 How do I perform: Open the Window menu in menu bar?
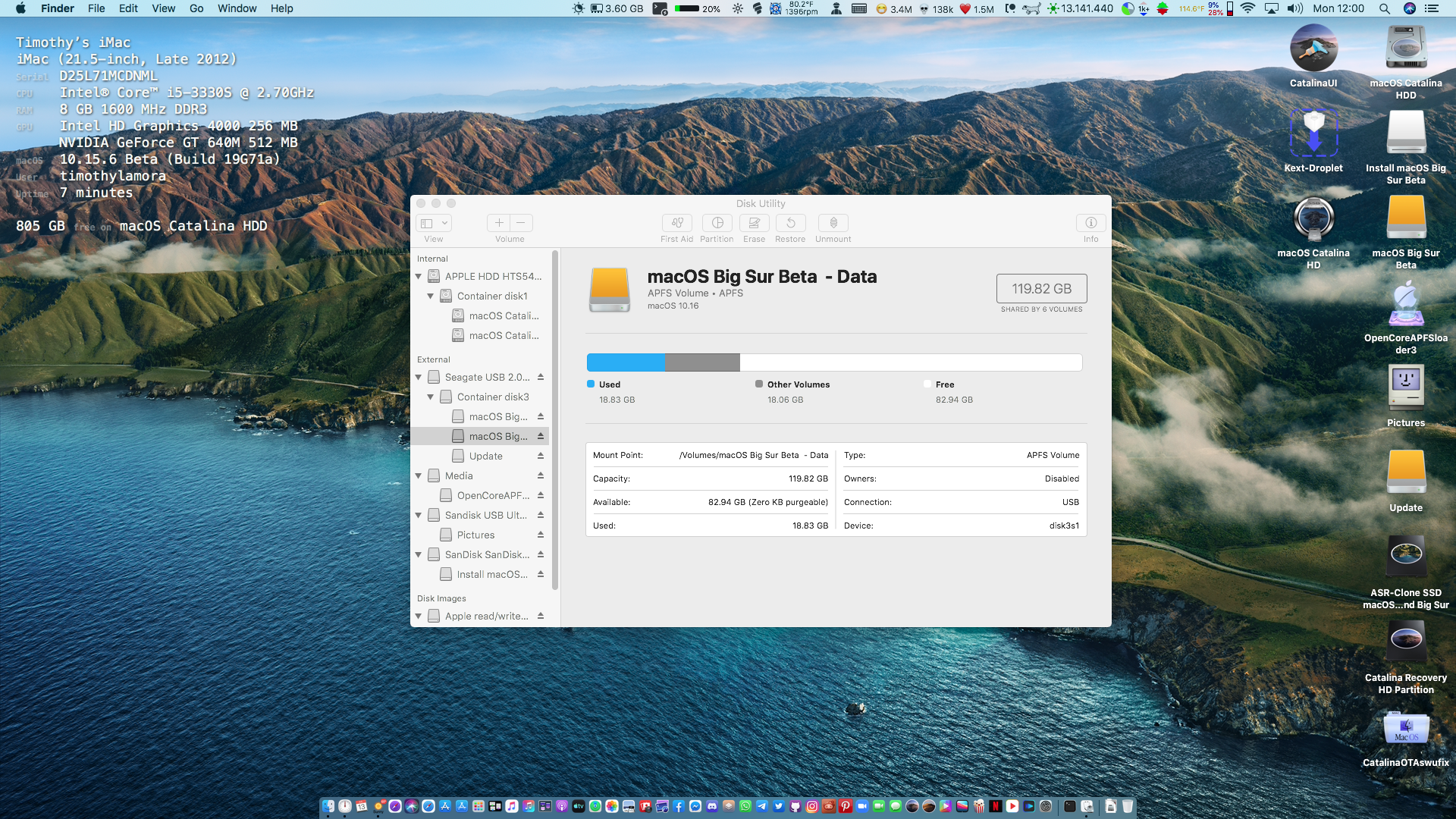tap(237, 8)
